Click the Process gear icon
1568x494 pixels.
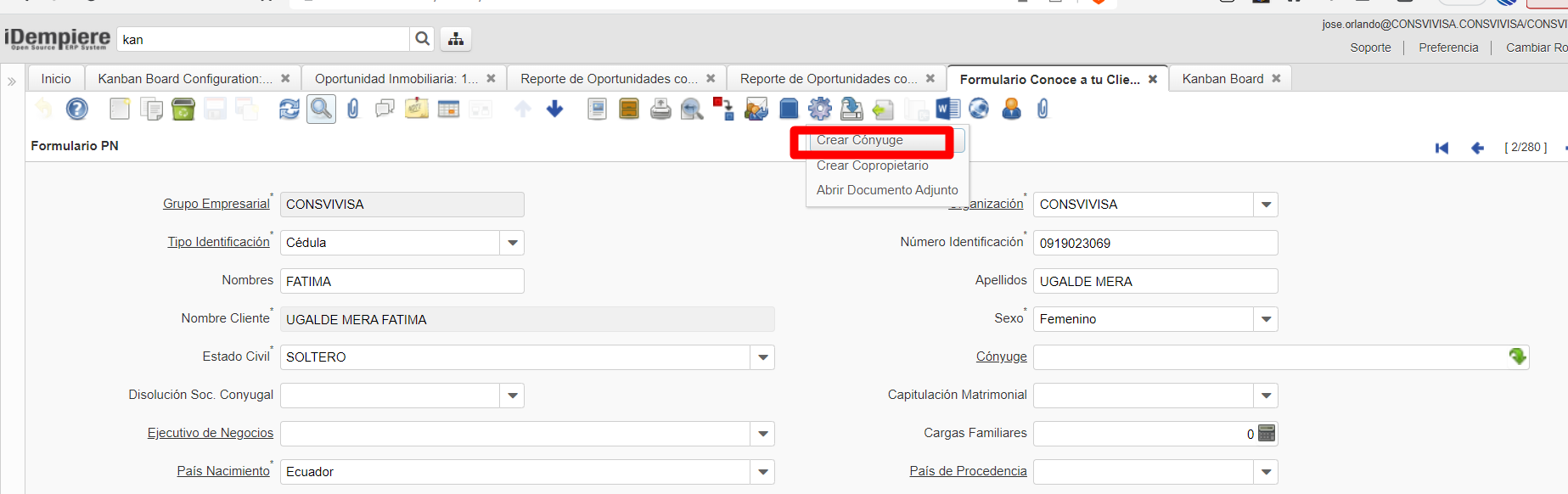click(x=820, y=109)
